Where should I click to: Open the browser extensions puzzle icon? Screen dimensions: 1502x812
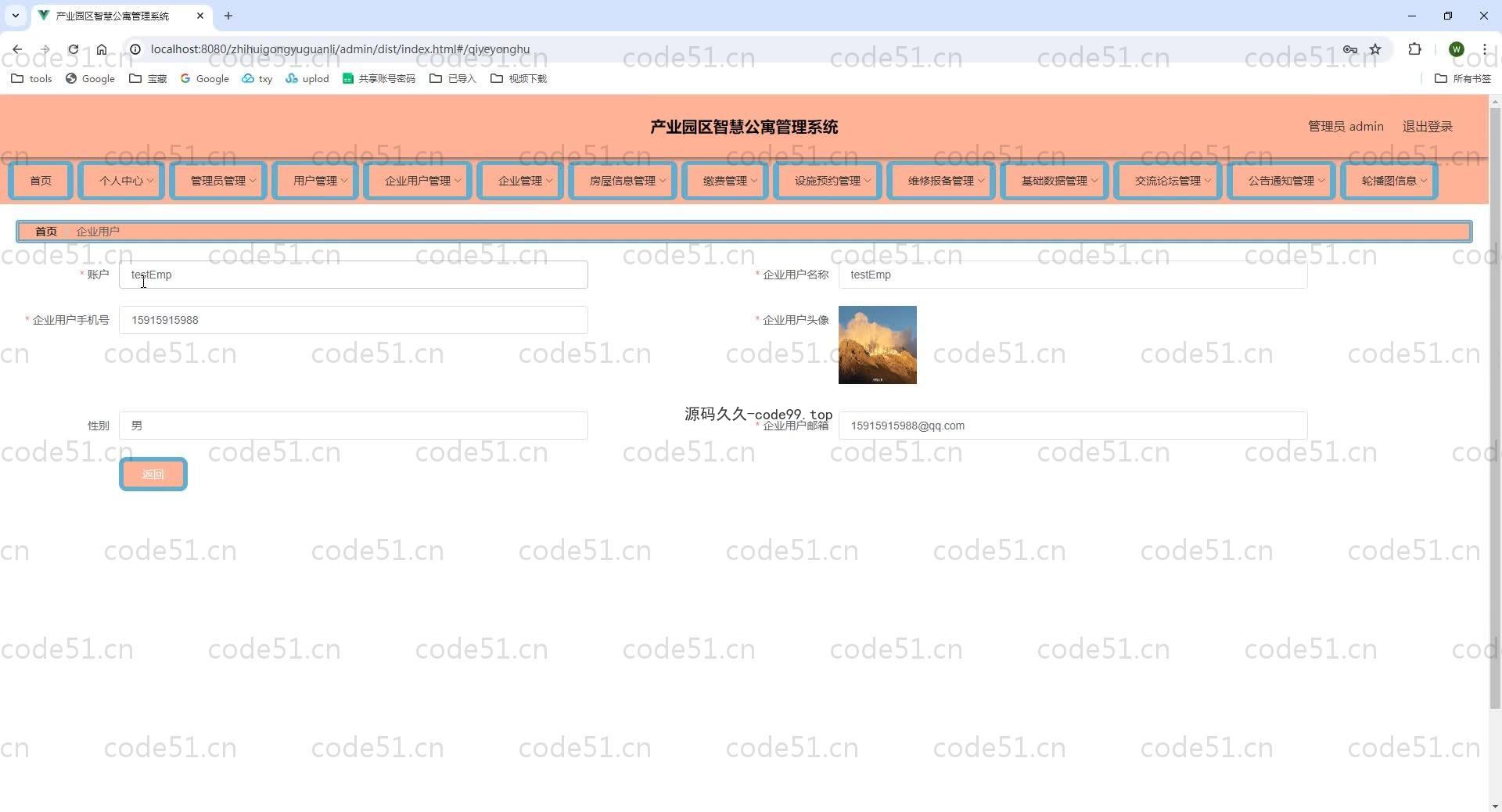[1414, 49]
